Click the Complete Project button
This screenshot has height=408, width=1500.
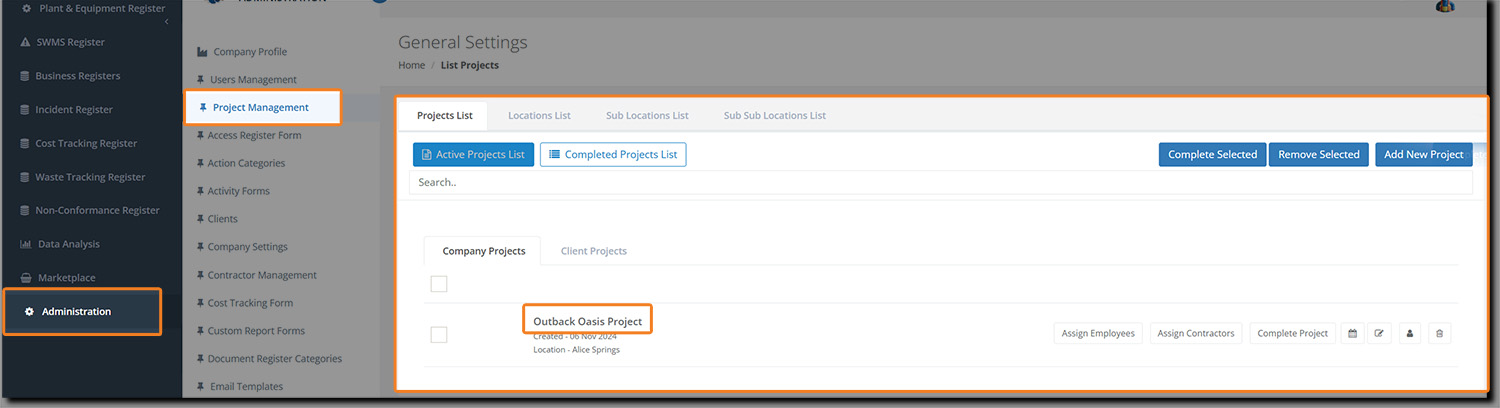point(1292,333)
